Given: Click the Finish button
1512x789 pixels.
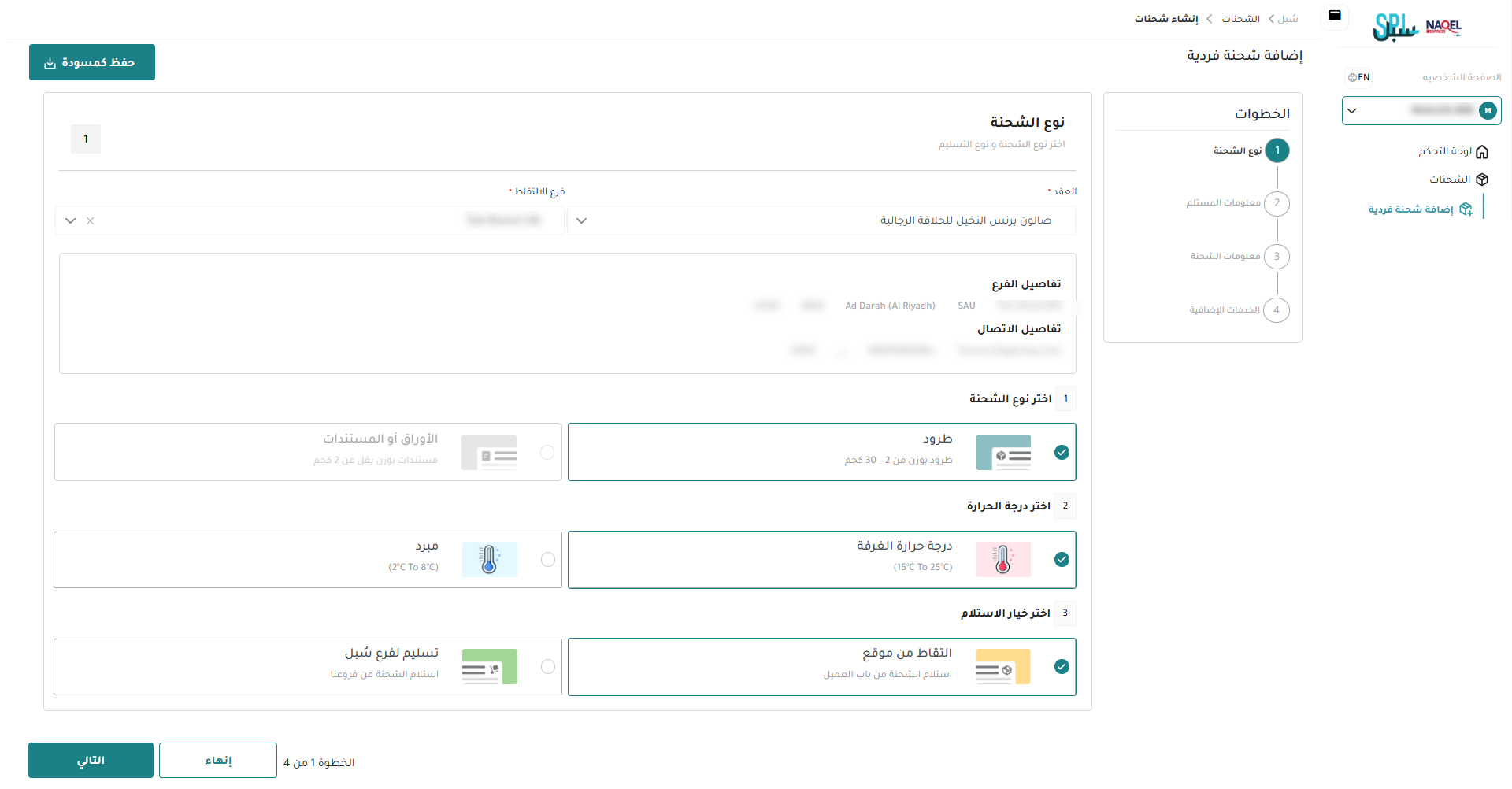Looking at the screenshot, I should [218, 761].
